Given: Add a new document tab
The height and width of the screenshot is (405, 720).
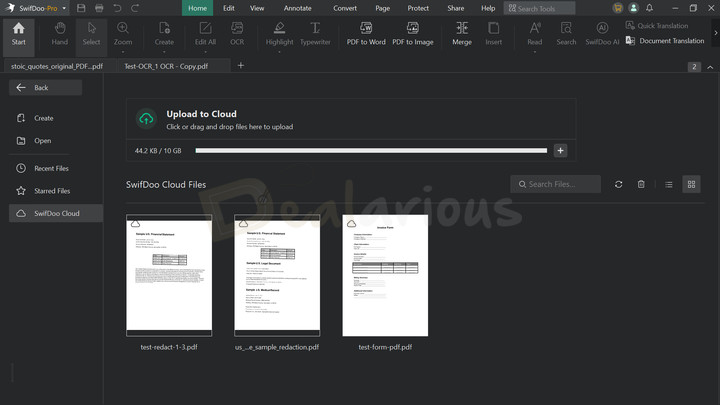Looking at the screenshot, I should 241,66.
